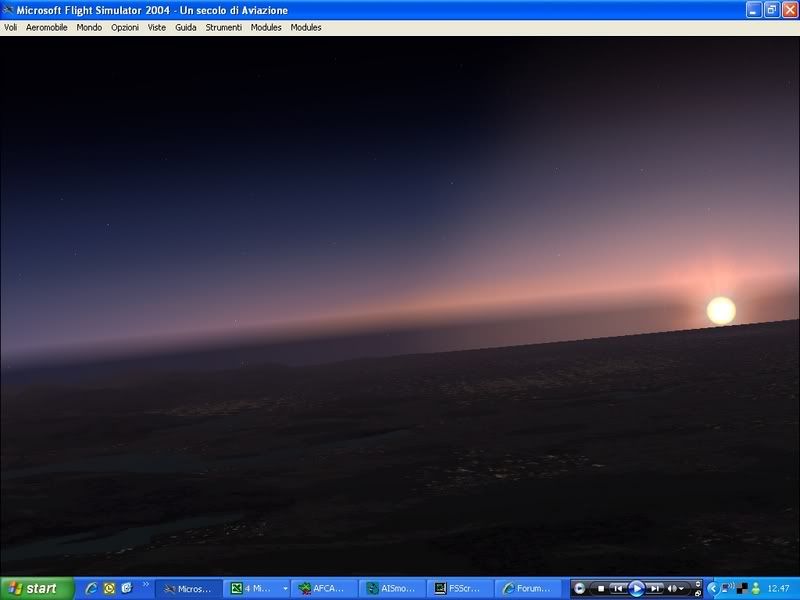
Task: Switch to the Micros... Flight Simulator taskbar button
Action: [189, 589]
